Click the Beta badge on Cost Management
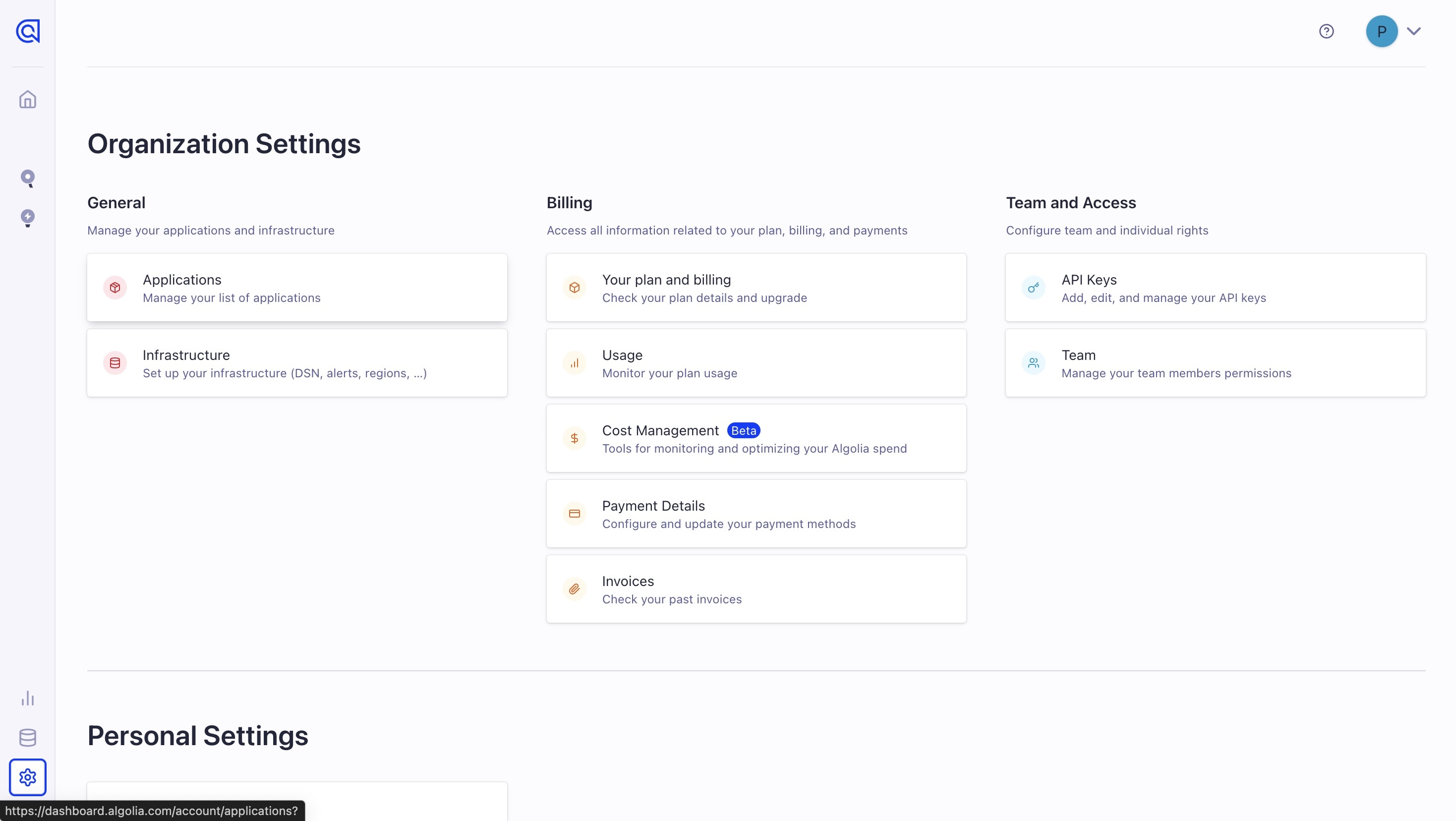 pos(743,431)
